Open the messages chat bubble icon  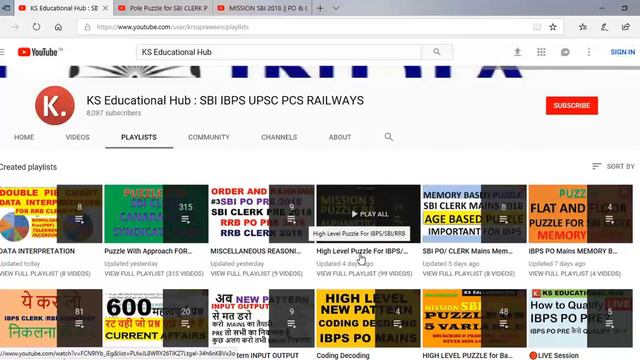click(x=565, y=52)
